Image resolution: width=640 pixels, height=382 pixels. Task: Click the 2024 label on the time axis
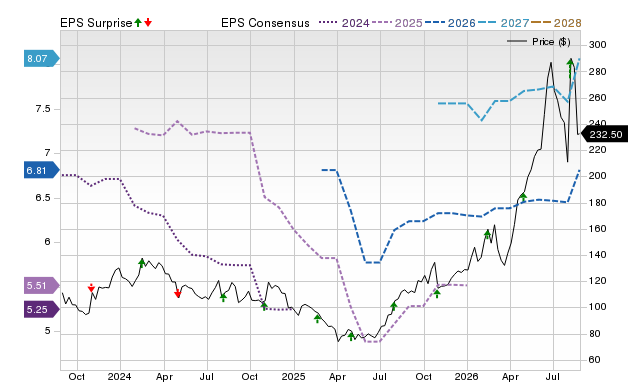[119, 376]
